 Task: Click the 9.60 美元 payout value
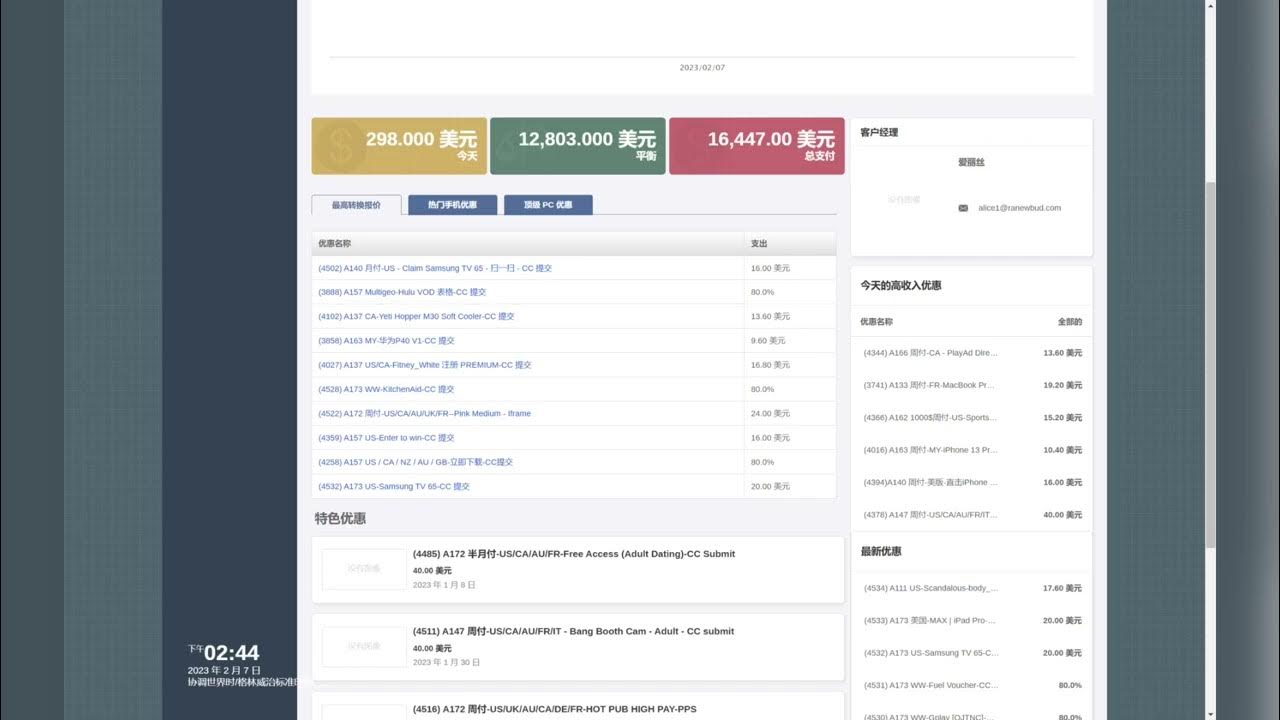768,341
